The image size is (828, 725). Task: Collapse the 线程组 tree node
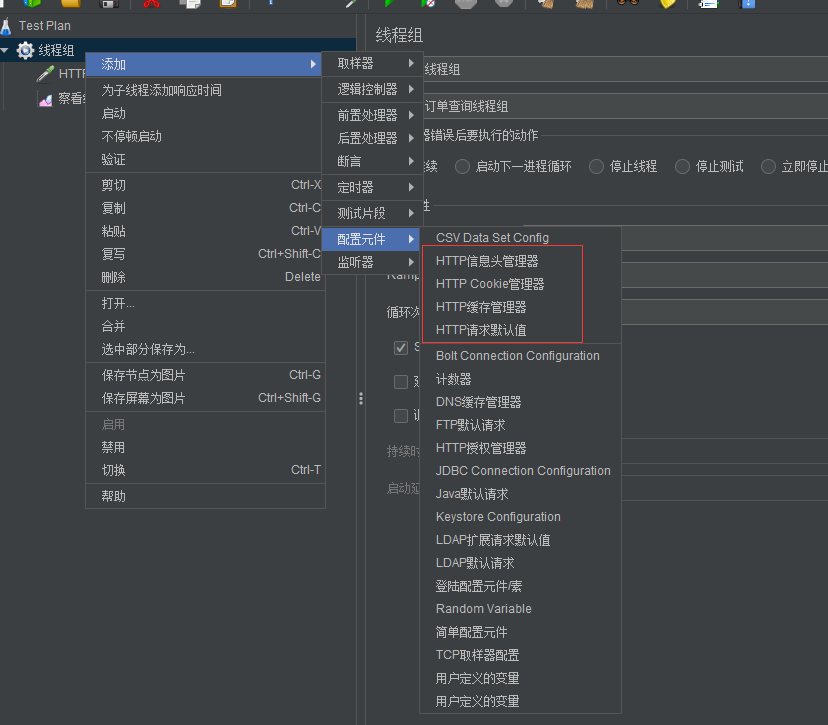click(x=5, y=50)
